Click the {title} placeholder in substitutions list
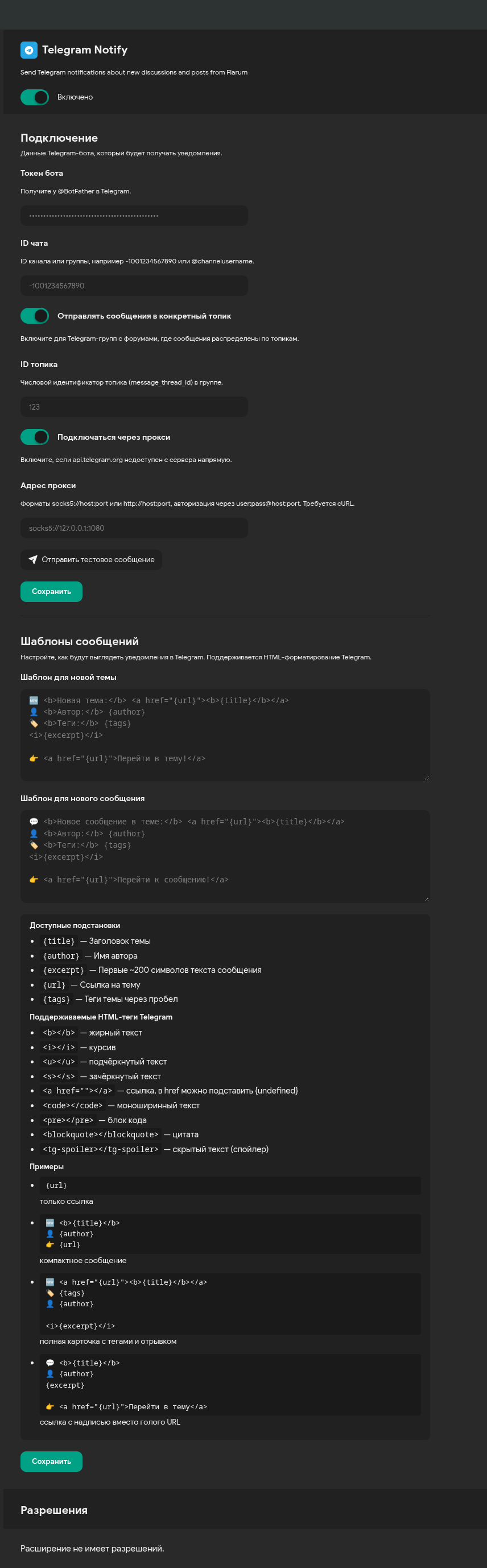Viewport: 487px width, 1568px height. [59, 942]
